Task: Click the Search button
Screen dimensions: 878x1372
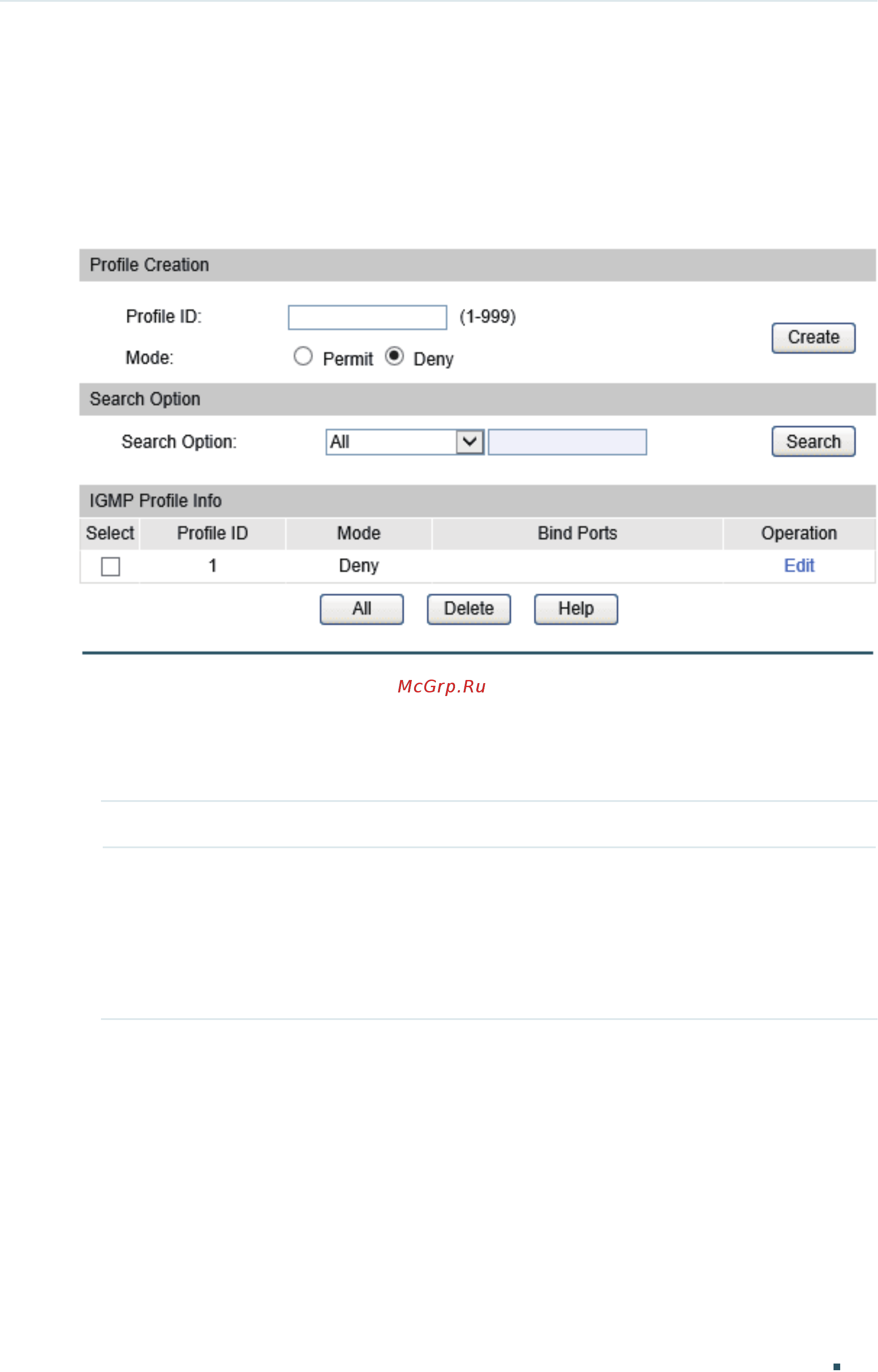Action: pyautogui.click(x=814, y=441)
